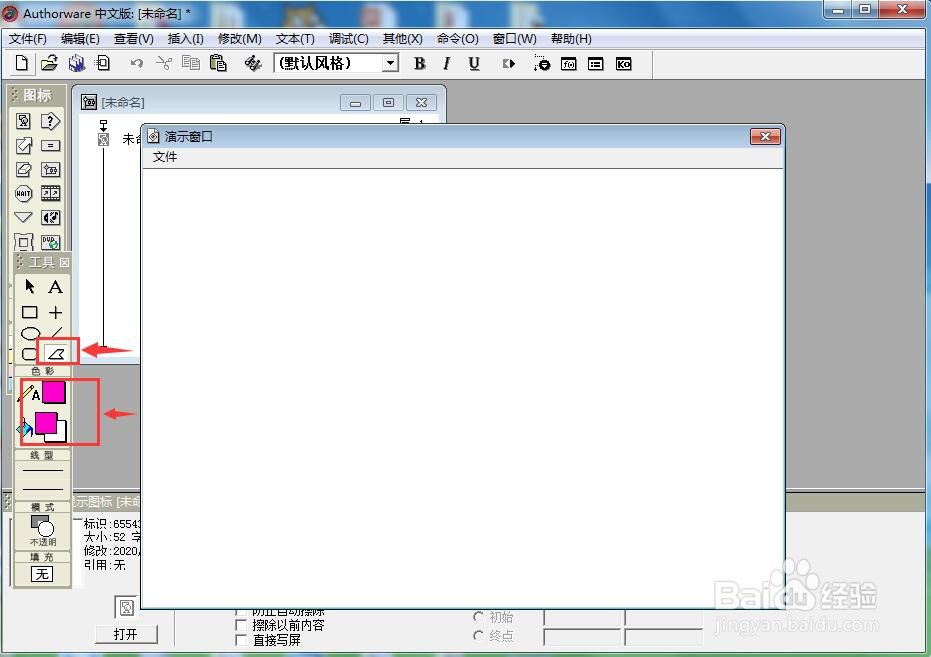Check the 直接写屏 checkbox
The height and width of the screenshot is (657, 931).
click(x=241, y=640)
